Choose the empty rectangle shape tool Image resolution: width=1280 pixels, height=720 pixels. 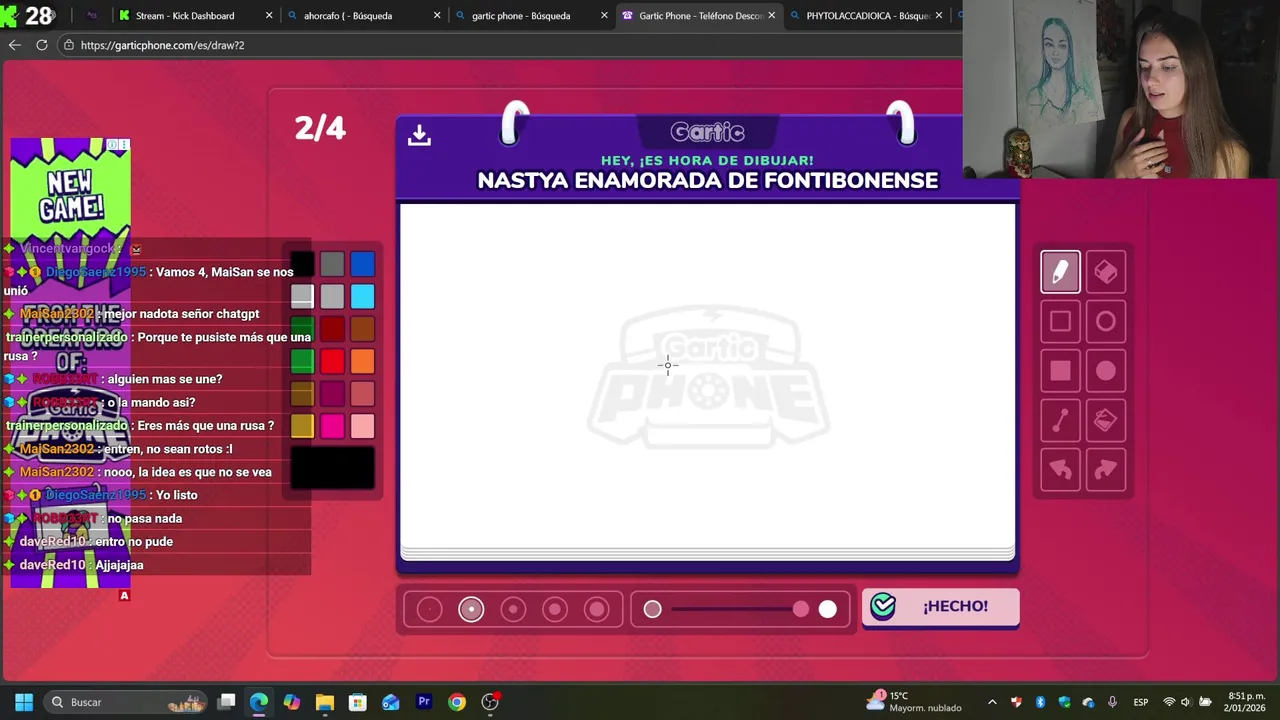coord(1060,321)
